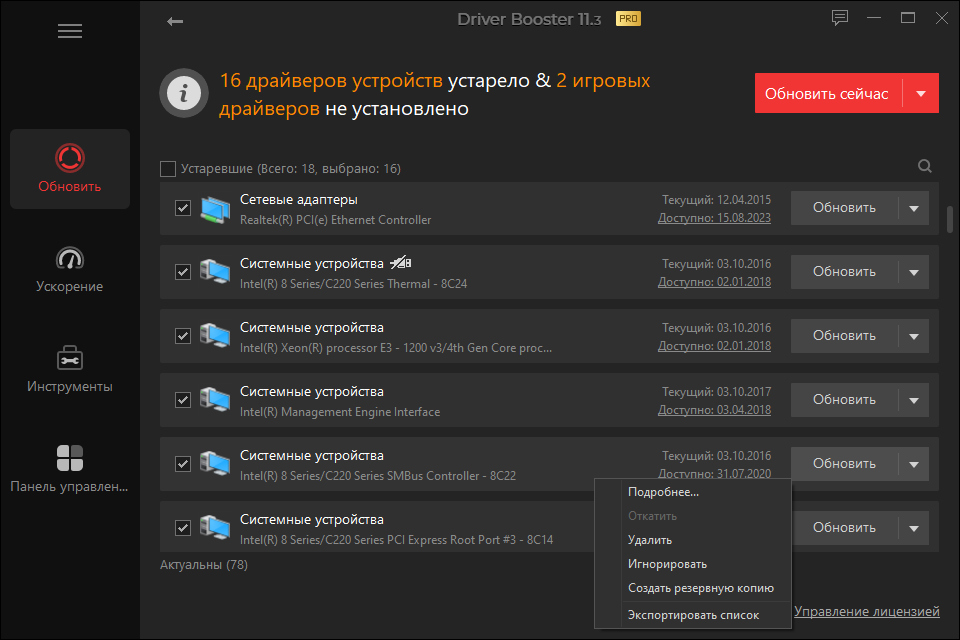Open the feedback speech bubble icon
Viewport: 960px width, 640px height.
pos(840,18)
